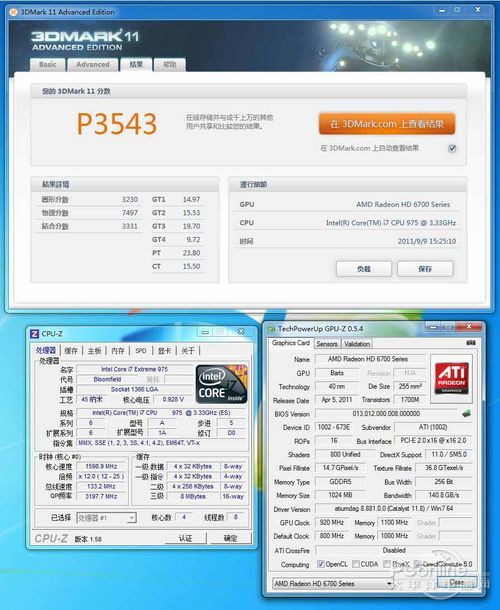
Task: Click the ATI Radeon logo in GPU-Z
Action: click(x=451, y=378)
